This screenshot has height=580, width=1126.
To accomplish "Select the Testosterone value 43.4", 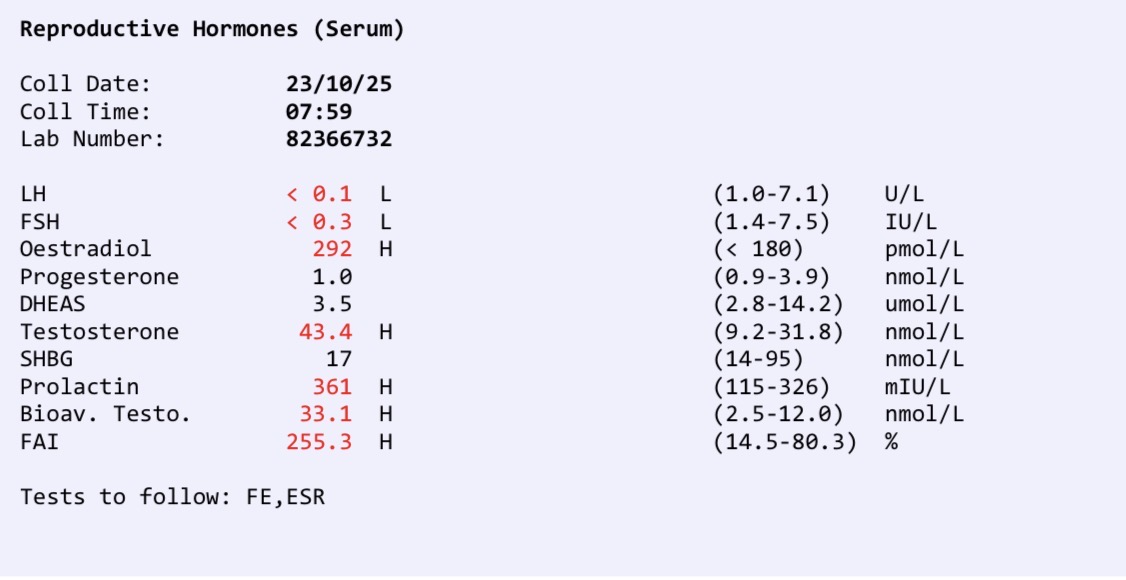I will (325, 332).
